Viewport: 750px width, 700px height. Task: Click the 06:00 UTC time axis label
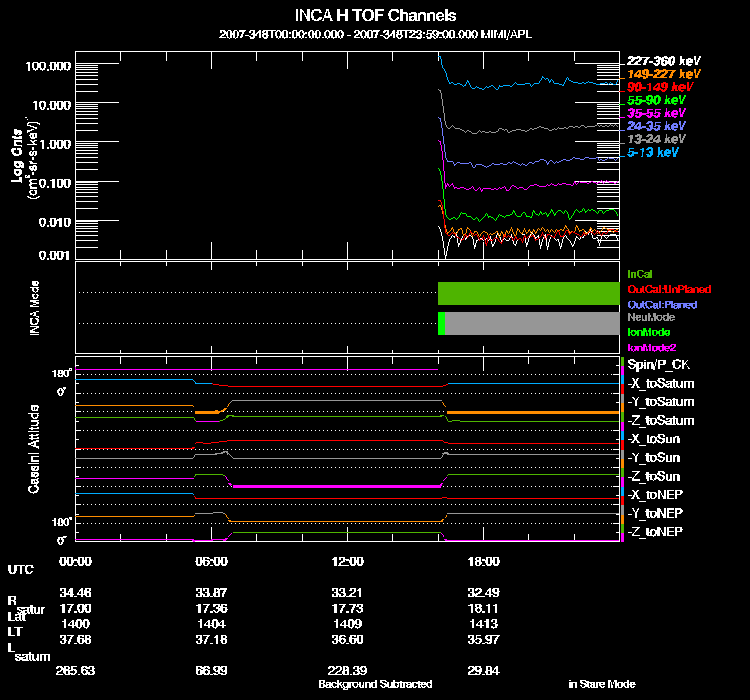[213, 562]
